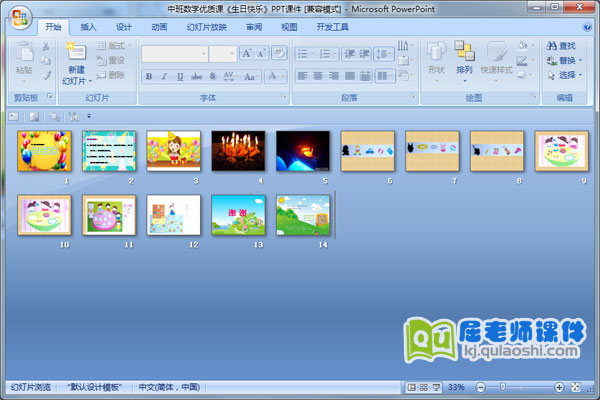Toggle the Slide Sorter view button
This screenshot has width=600, height=400.
click(x=424, y=387)
